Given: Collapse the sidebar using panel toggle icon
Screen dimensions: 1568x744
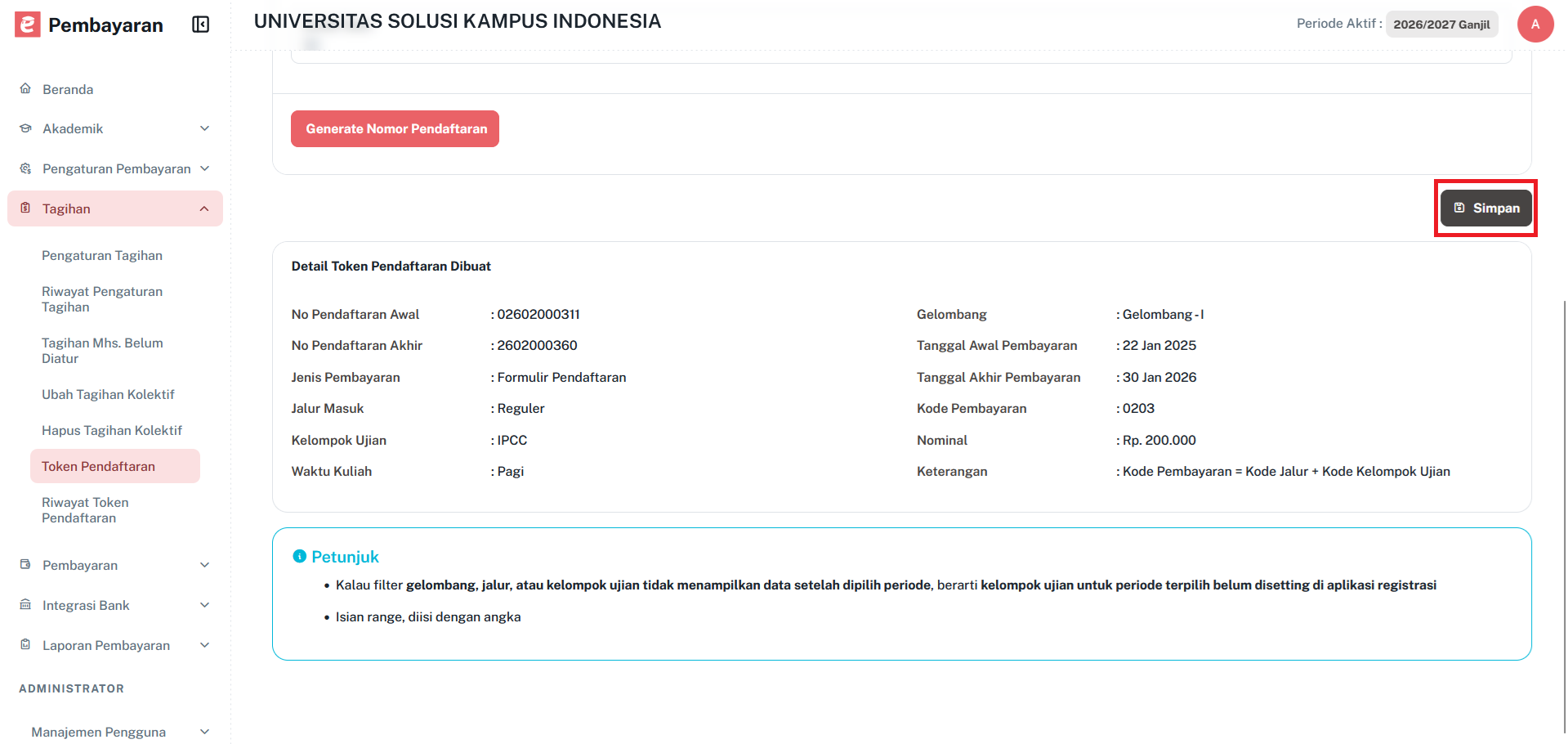Looking at the screenshot, I should coord(201,25).
